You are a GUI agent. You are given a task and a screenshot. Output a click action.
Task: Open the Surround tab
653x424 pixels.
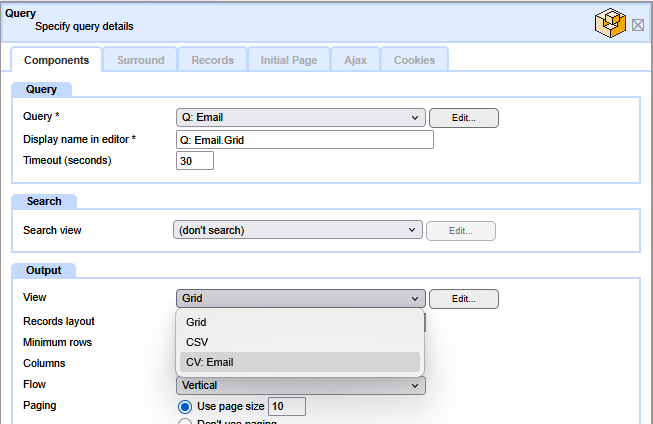tap(140, 60)
